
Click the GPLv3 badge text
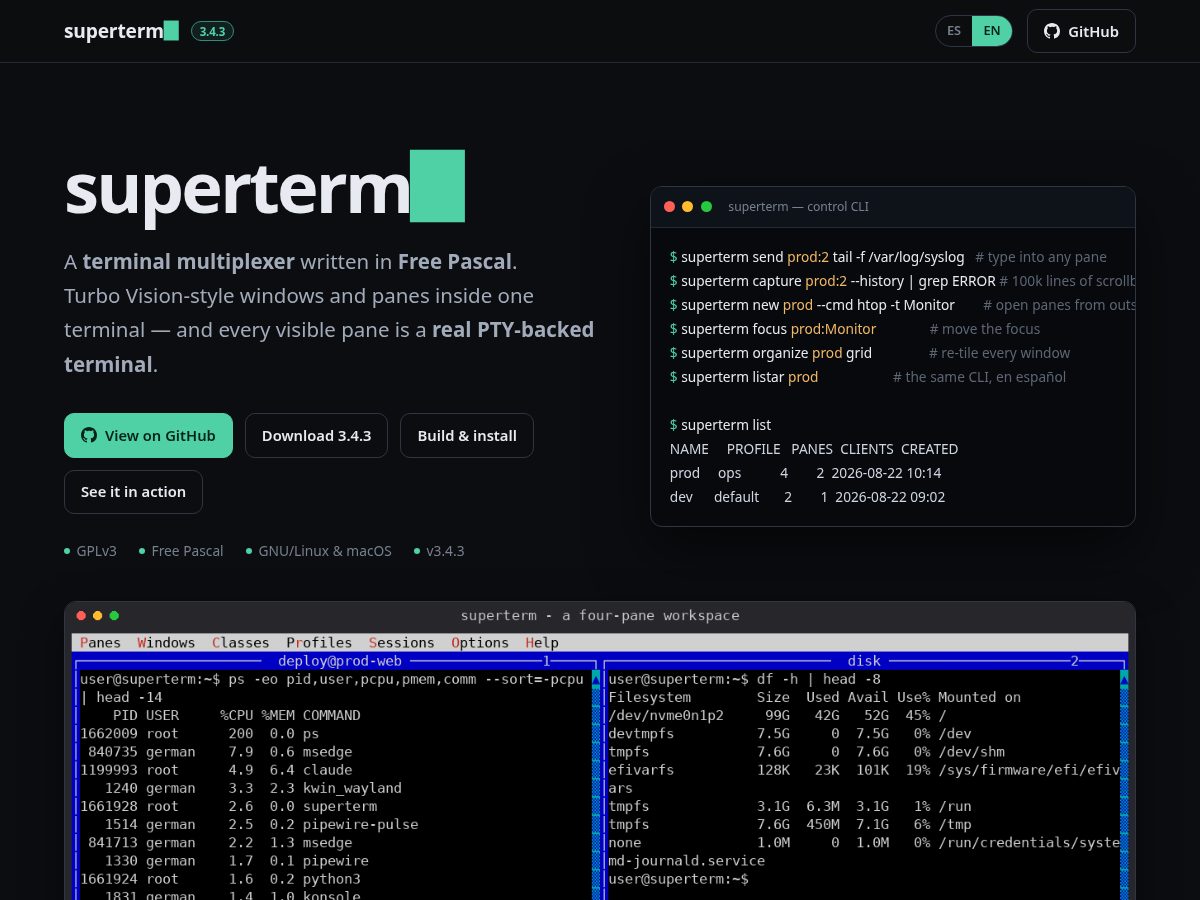coord(96,551)
